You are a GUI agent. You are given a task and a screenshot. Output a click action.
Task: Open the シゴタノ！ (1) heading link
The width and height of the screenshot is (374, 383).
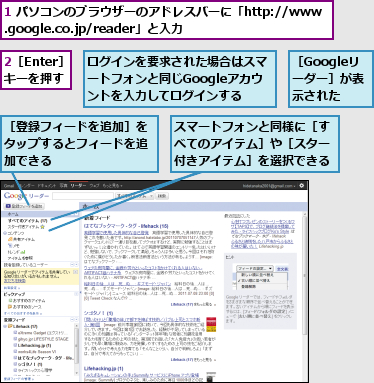[x=98, y=313]
